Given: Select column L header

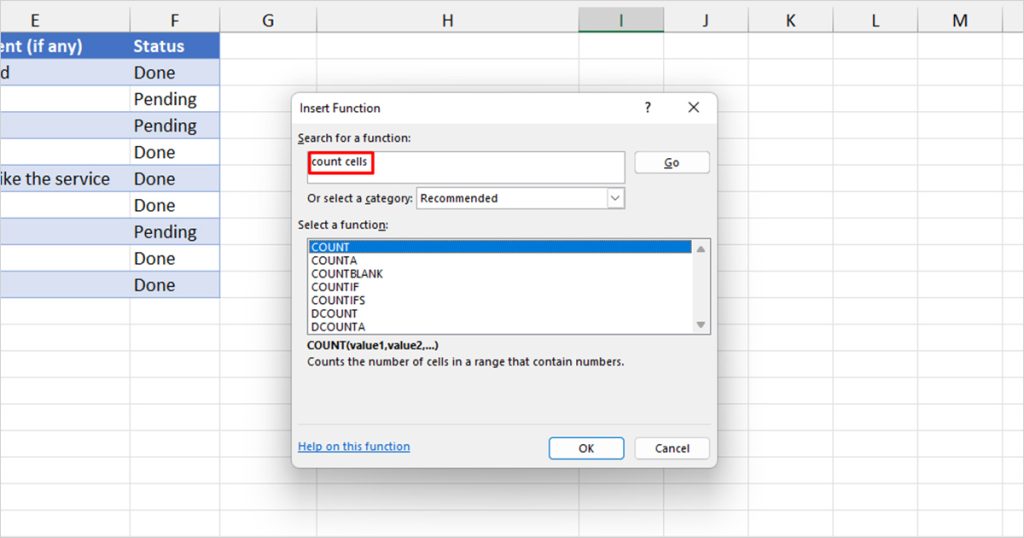Looking at the screenshot, I should (875, 20).
